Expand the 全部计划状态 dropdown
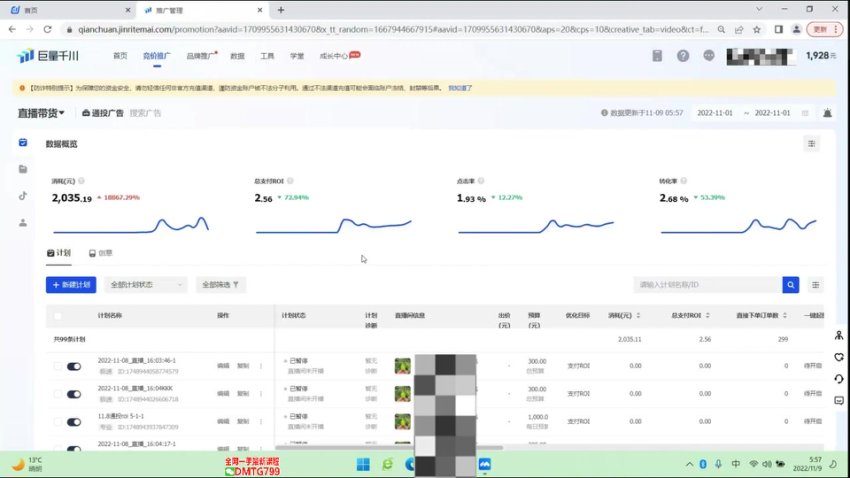Screen dimensions: 850x478 (x=146, y=285)
